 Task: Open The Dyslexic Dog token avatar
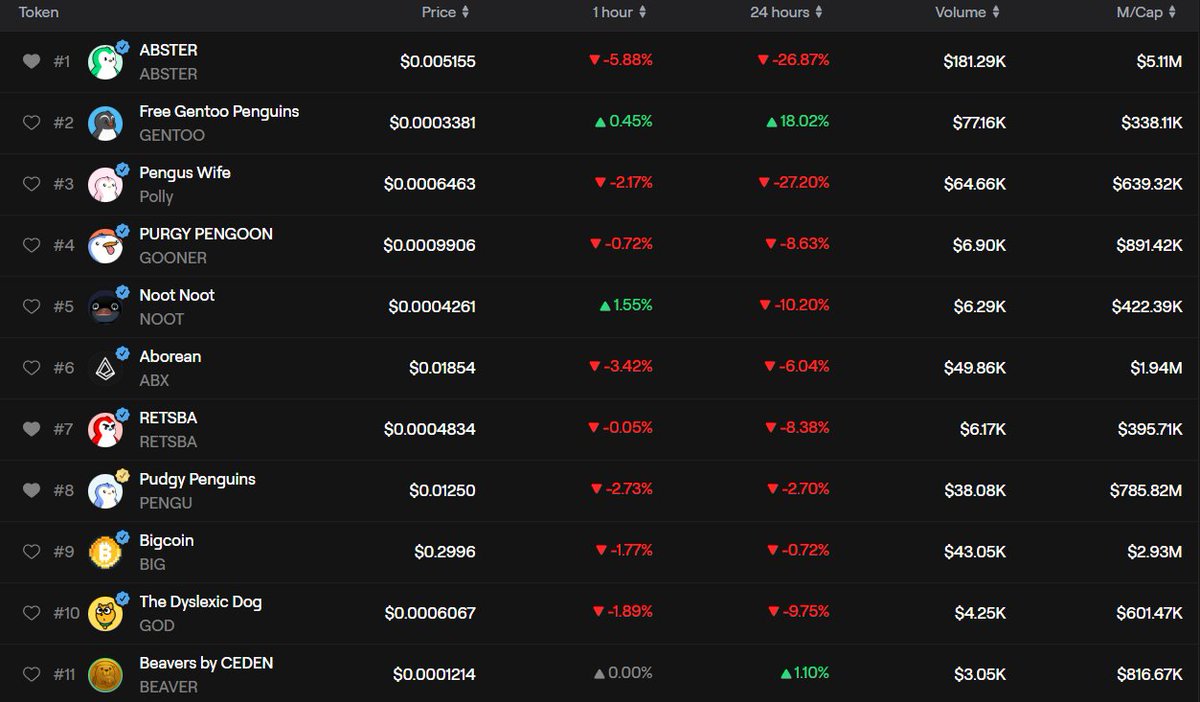(105, 613)
